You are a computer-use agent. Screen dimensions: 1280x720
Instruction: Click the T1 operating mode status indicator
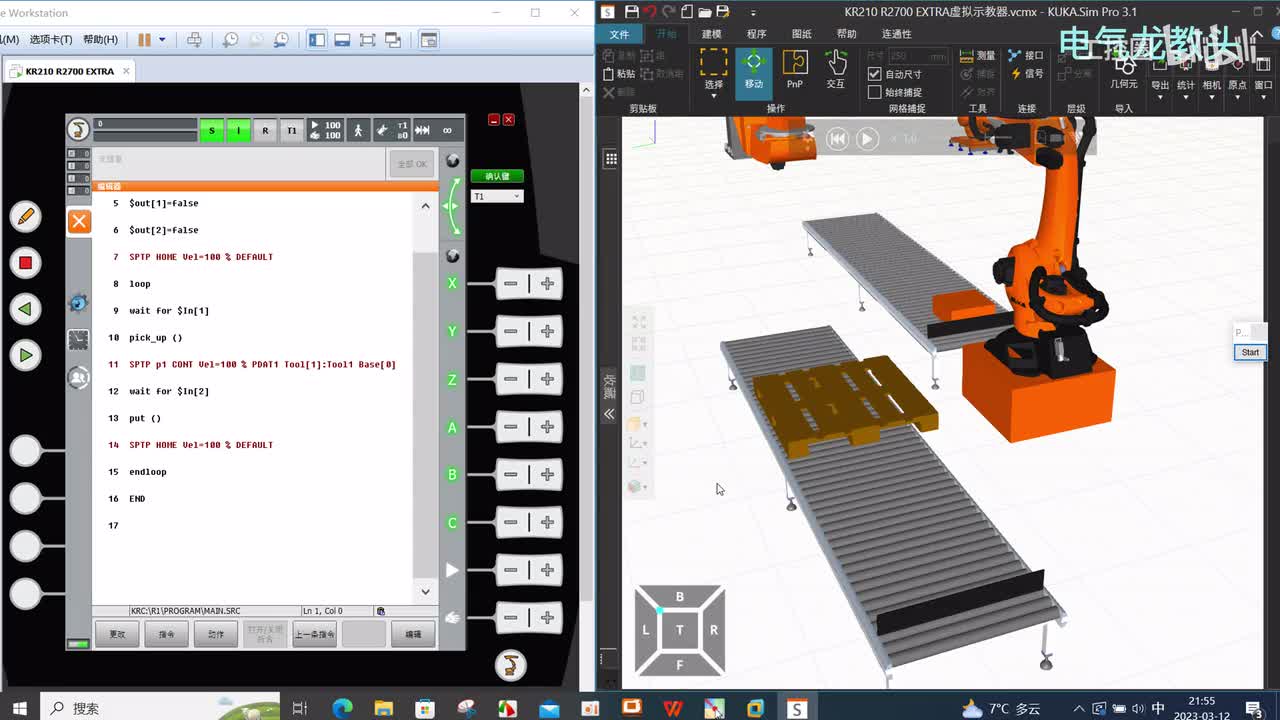tap(291, 130)
